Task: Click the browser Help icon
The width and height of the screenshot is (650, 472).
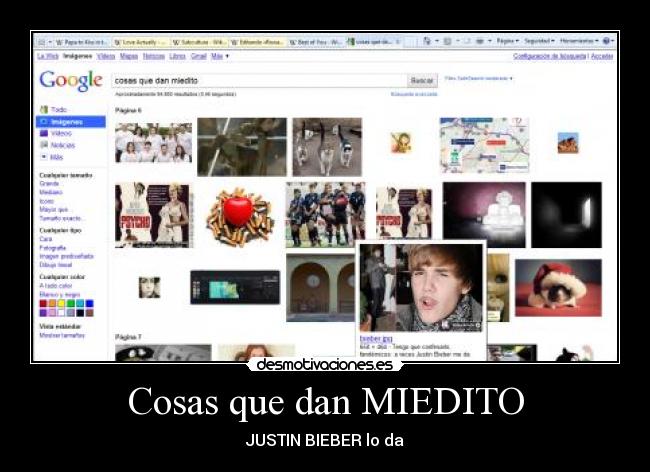Action: [606, 41]
